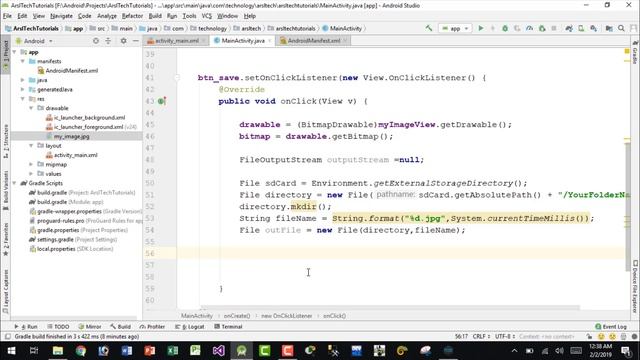Viewport: 640px width, 360px height.
Task: Toggle the Layout Captures side tab
Action: pos(5,291)
